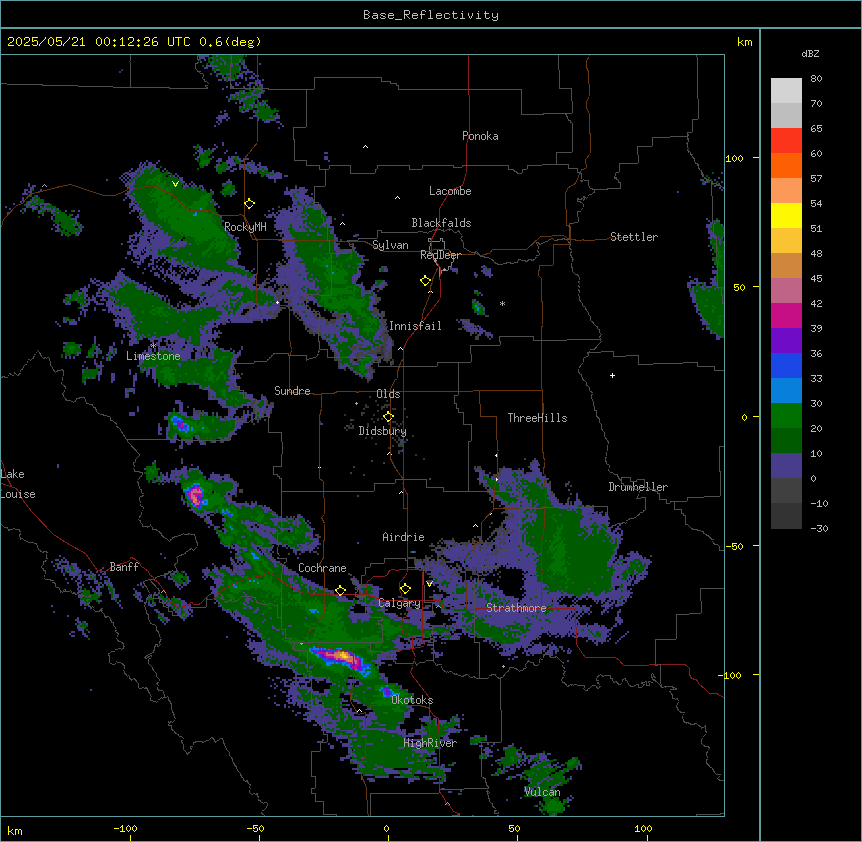Click the light gray 80 dBZ swatch
The image size is (862, 842).
(786, 91)
